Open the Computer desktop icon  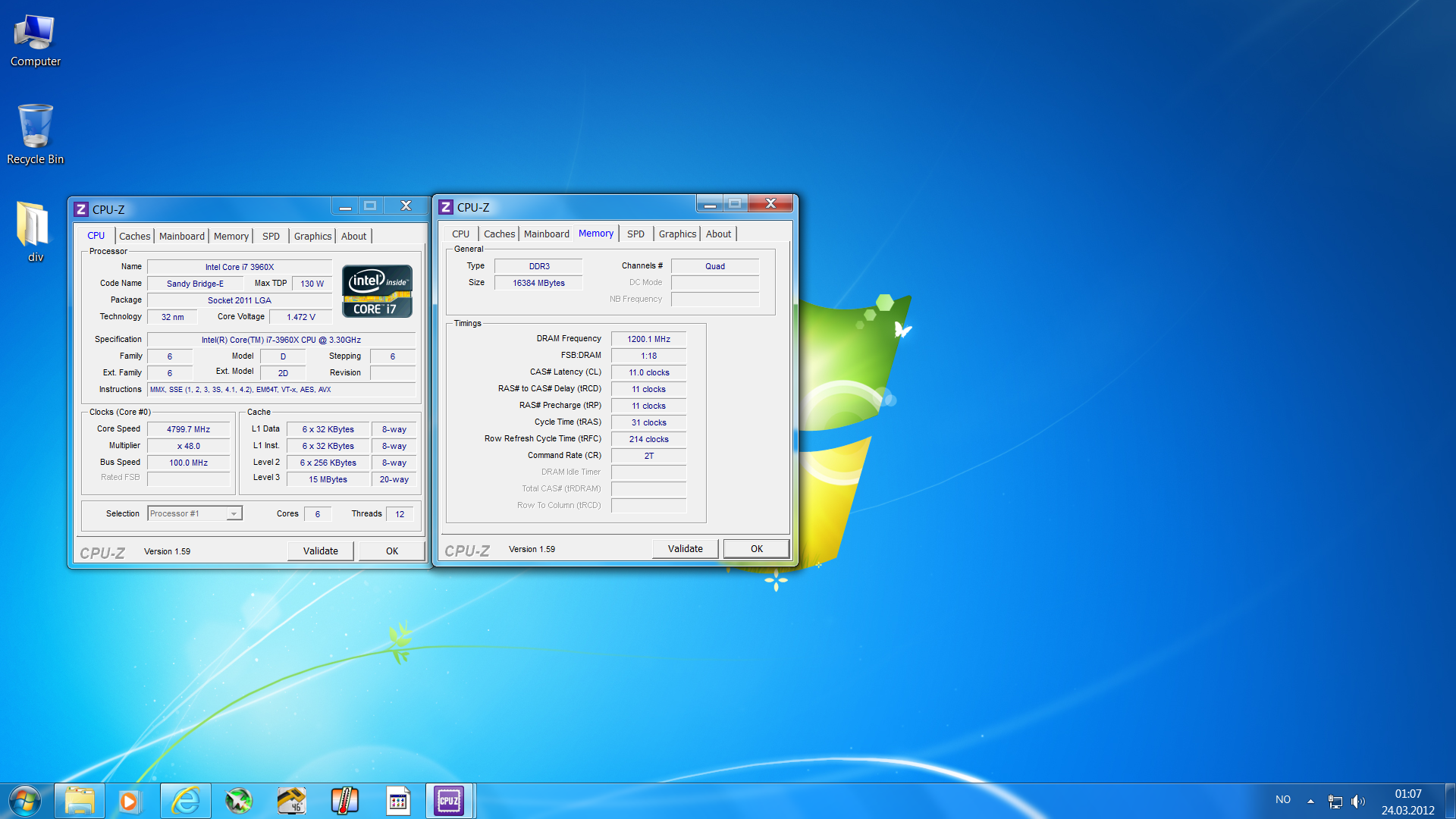point(35,41)
